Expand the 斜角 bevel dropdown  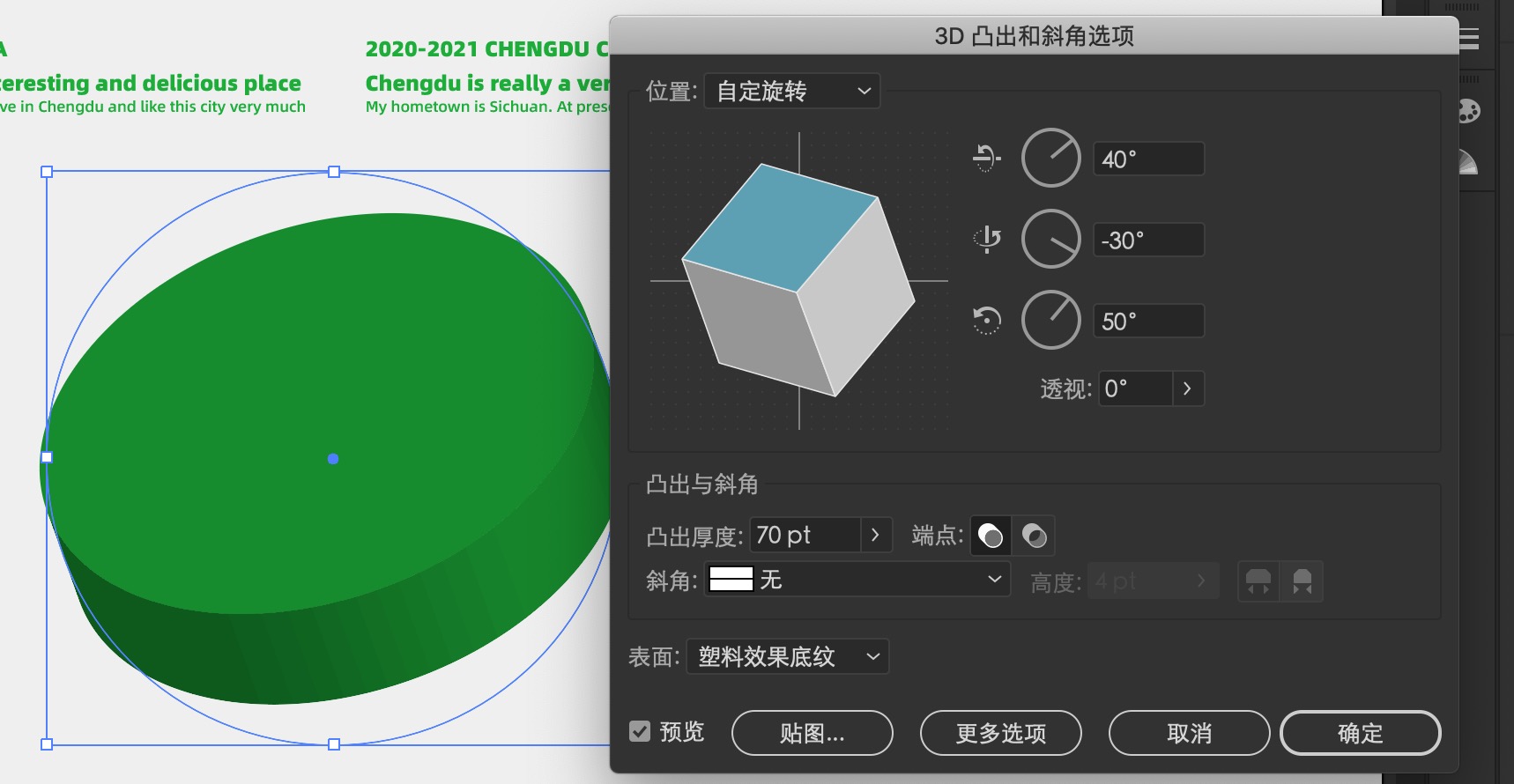857,580
